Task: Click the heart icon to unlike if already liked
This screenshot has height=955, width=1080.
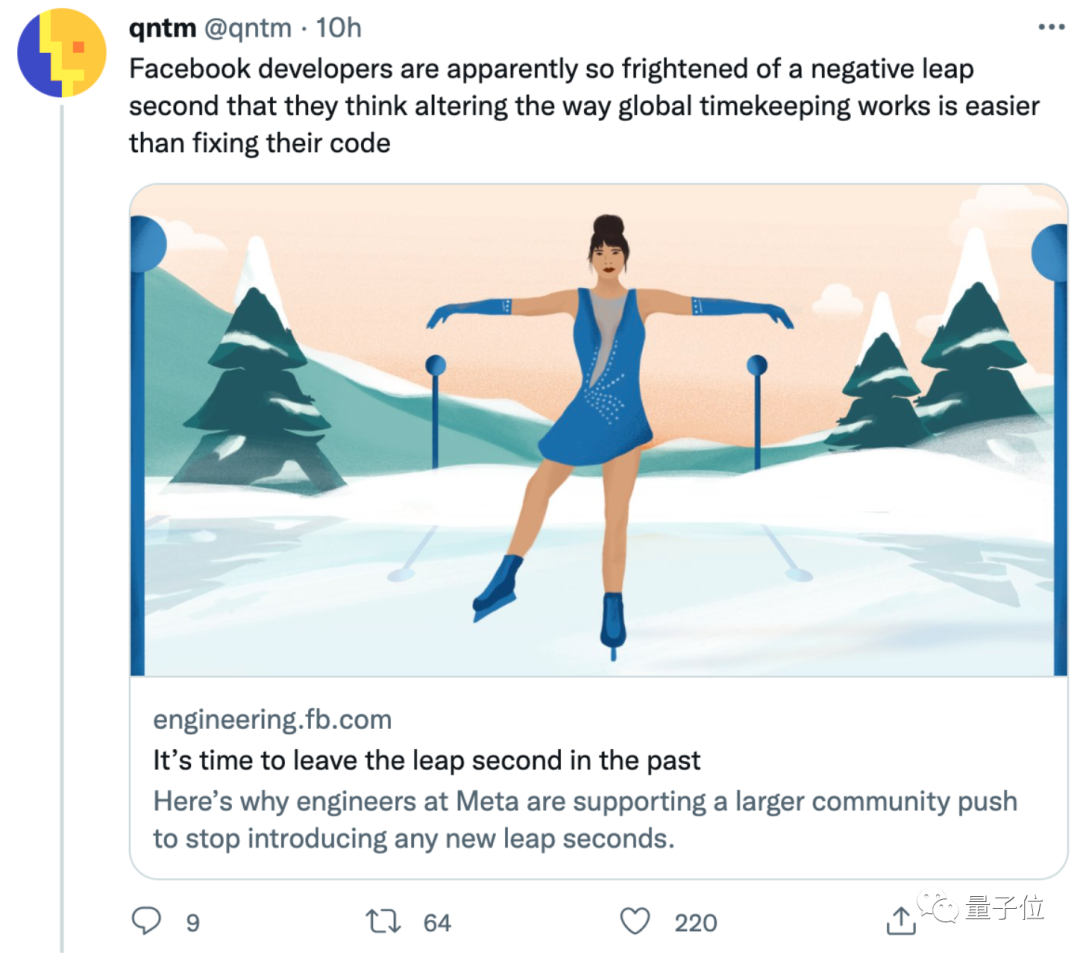Action: (x=634, y=922)
